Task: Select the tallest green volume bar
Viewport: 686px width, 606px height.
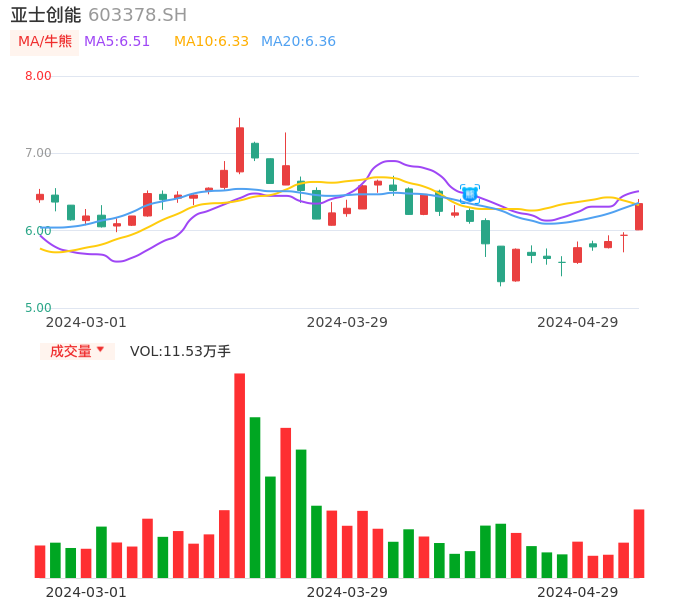Action: pyautogui.click(x=255, y=497)
